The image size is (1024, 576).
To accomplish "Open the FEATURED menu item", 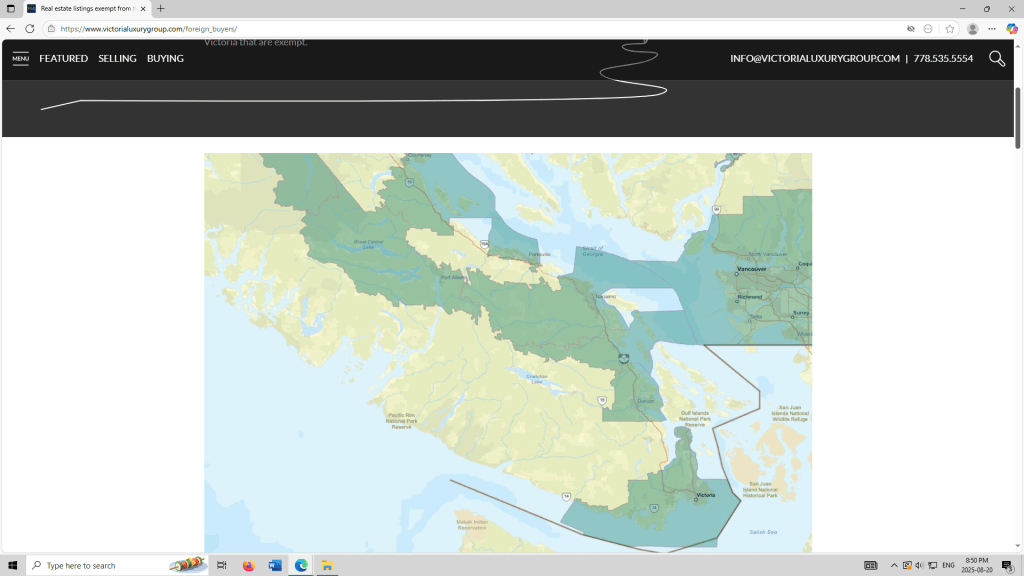I will [x=64, y=59].
